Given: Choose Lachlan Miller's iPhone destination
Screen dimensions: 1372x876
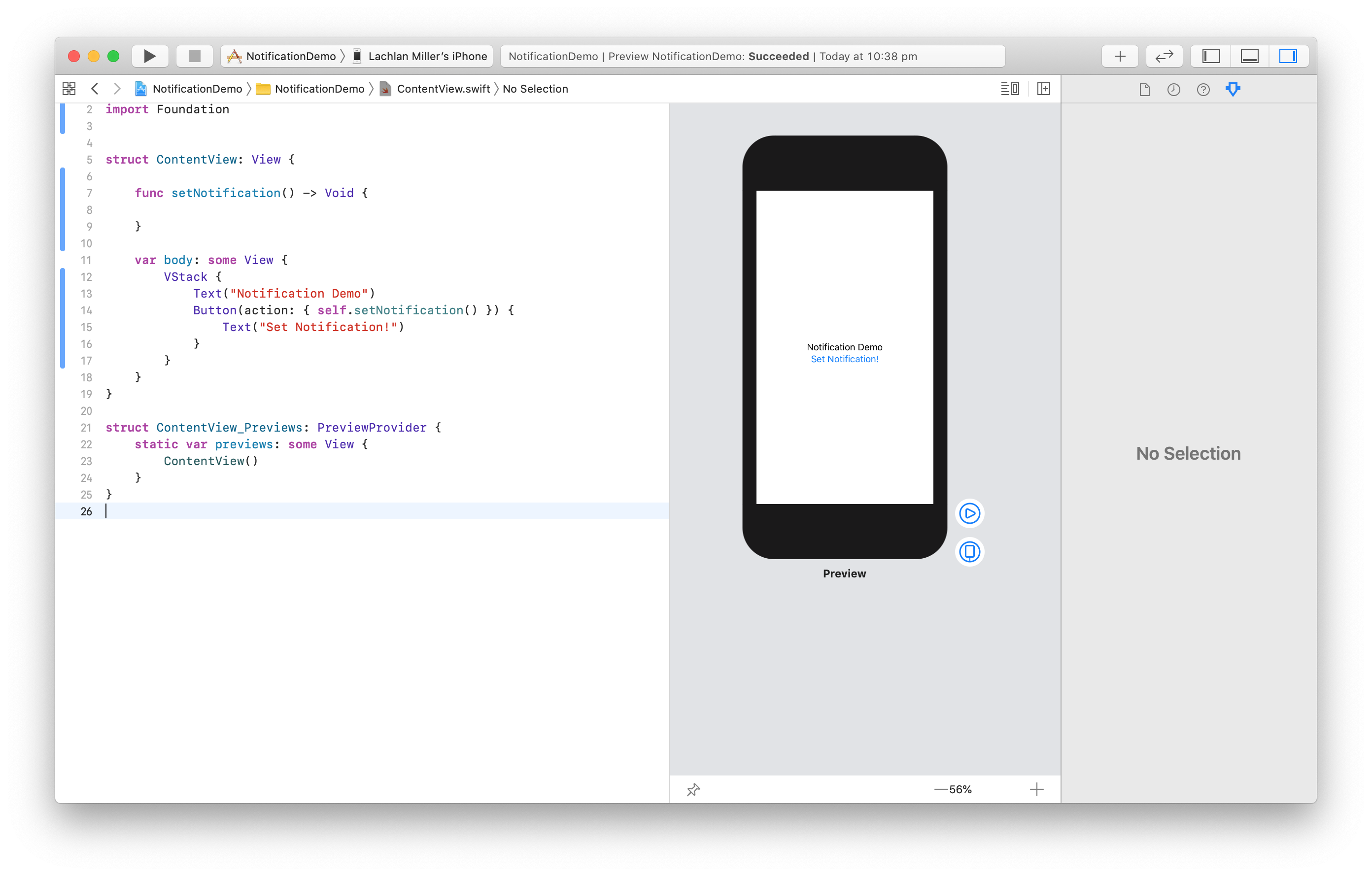Looking at the screenshot, I should coord(422,56).
